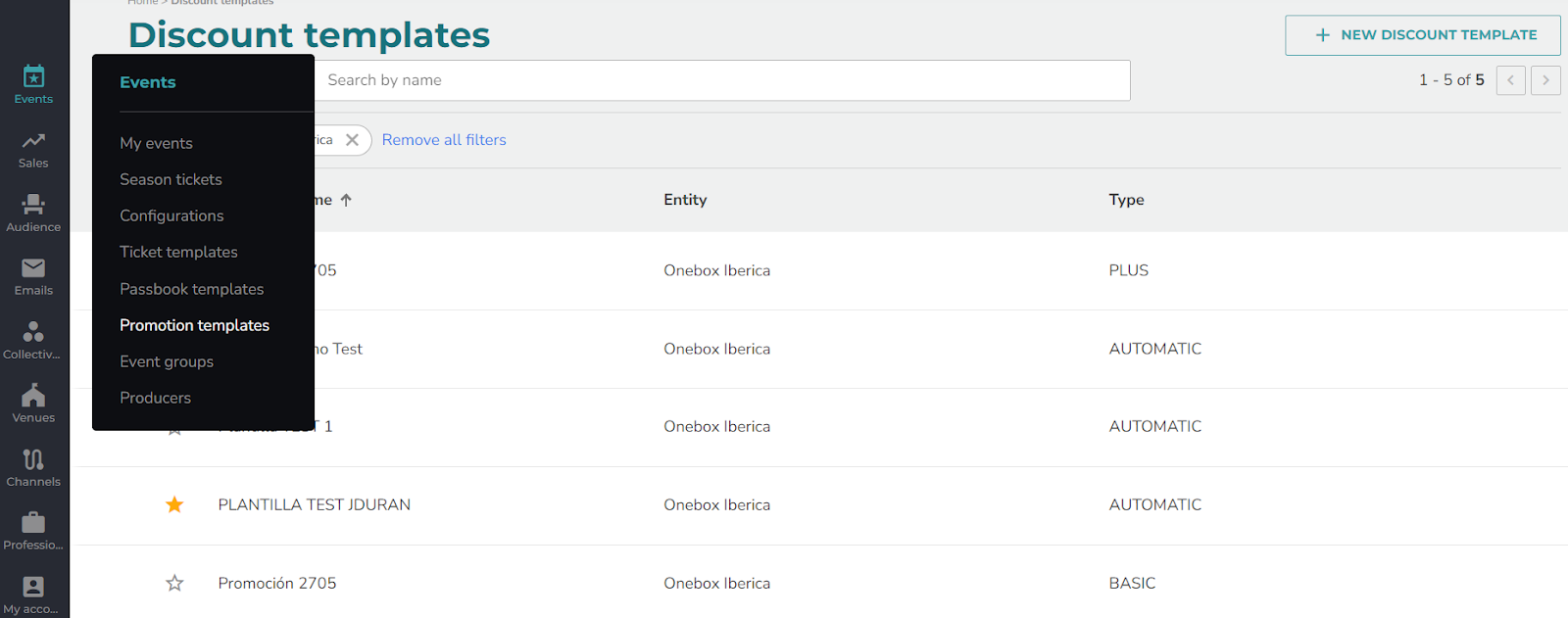Choose Ticket templates from the menu
Viewport: 1568px width, 618px height.
point(178,252)
